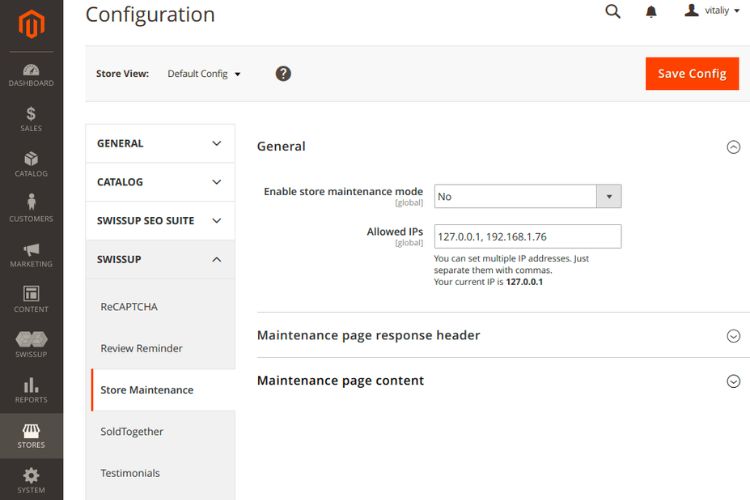
Task: Click the Magento logo icon
Action: point(31,24)
